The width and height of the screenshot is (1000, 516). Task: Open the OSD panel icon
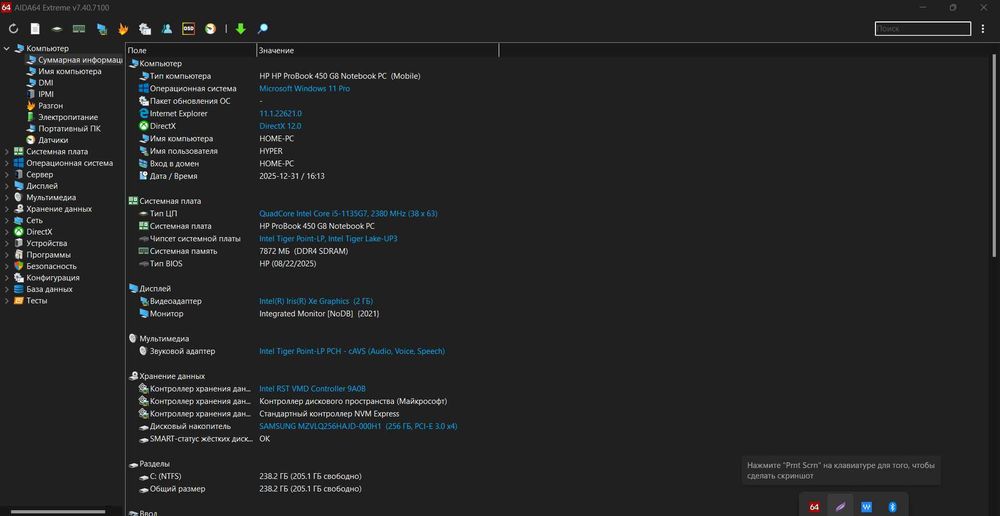(x=189, y=29)
